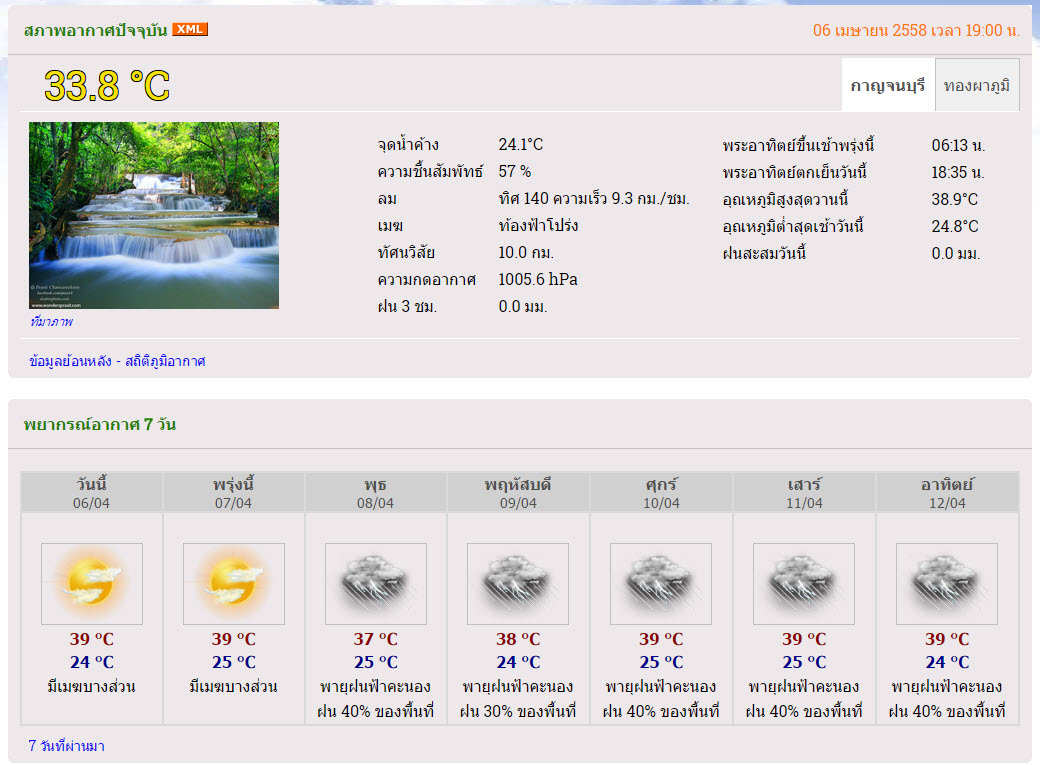The width and height of the screenshot is (1040, 765).
Task: Click the sunrise time 06:13 น.
Action: click(x=958, y=145)
